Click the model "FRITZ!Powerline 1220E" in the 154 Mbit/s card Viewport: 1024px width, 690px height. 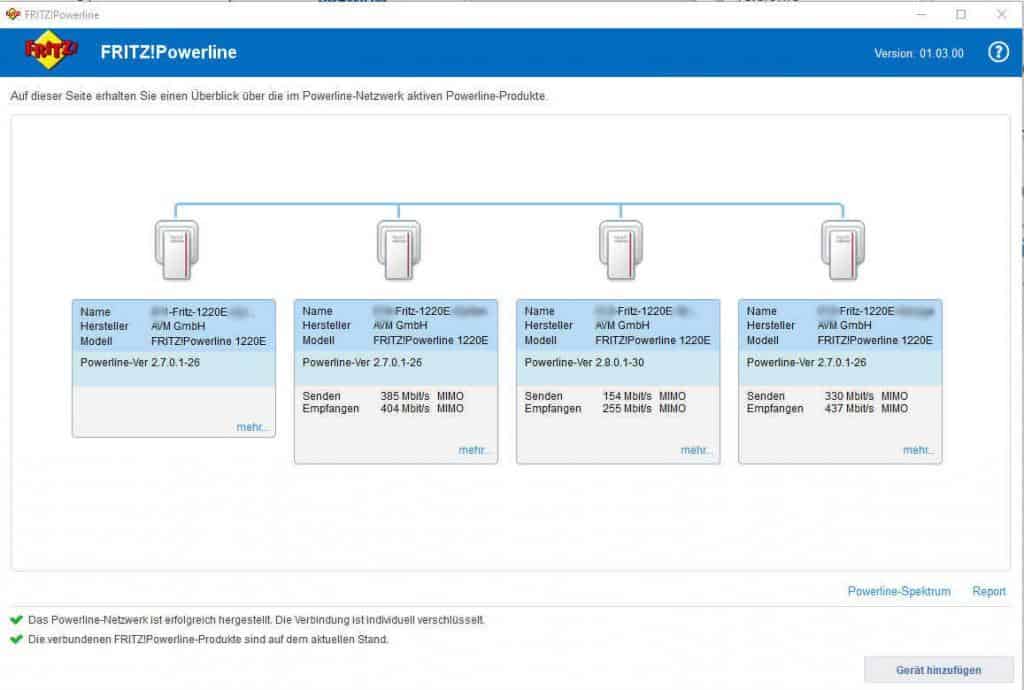click(652, 340)
